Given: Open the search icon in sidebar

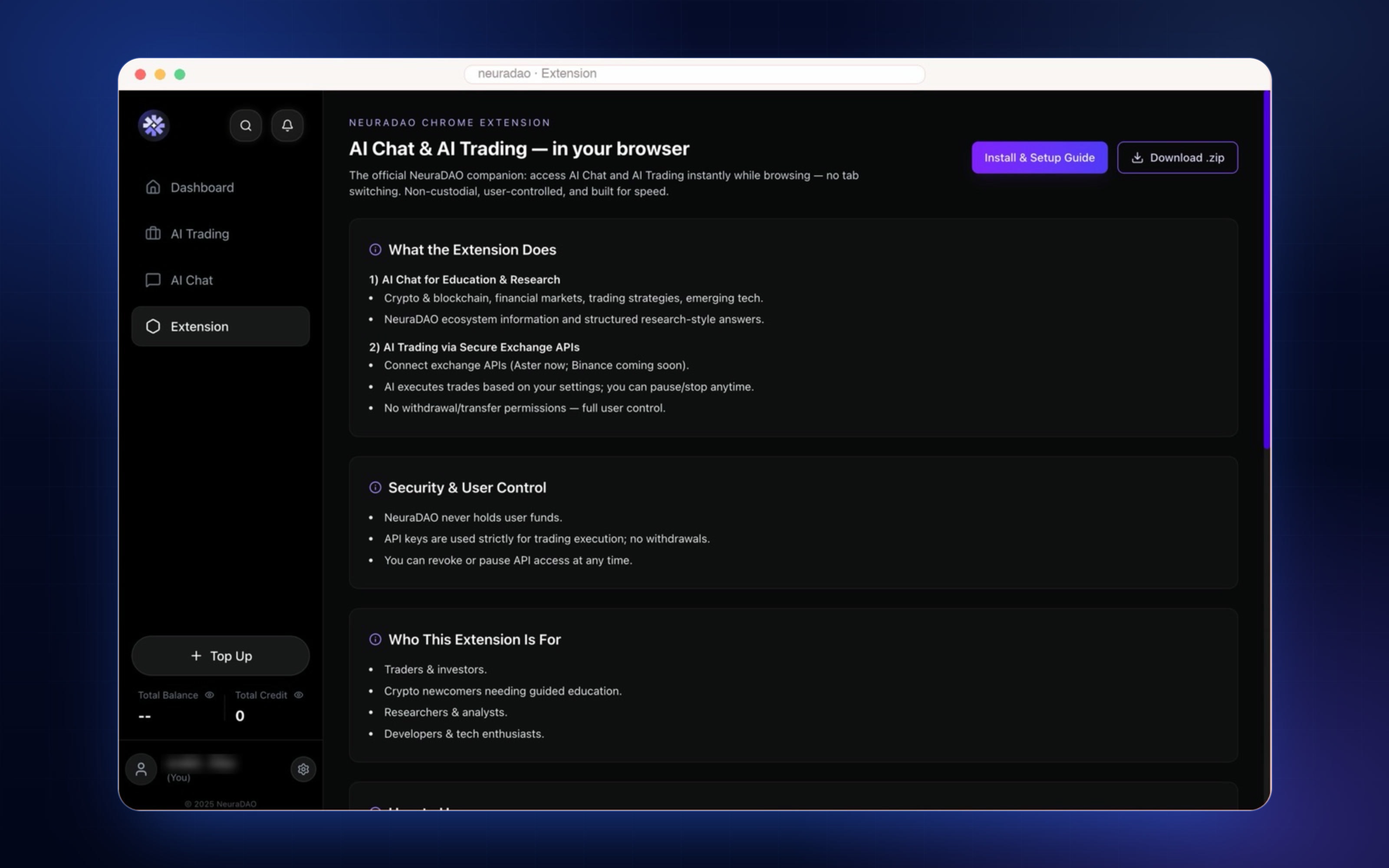Looking at the screenshot, I should (246, 125).
